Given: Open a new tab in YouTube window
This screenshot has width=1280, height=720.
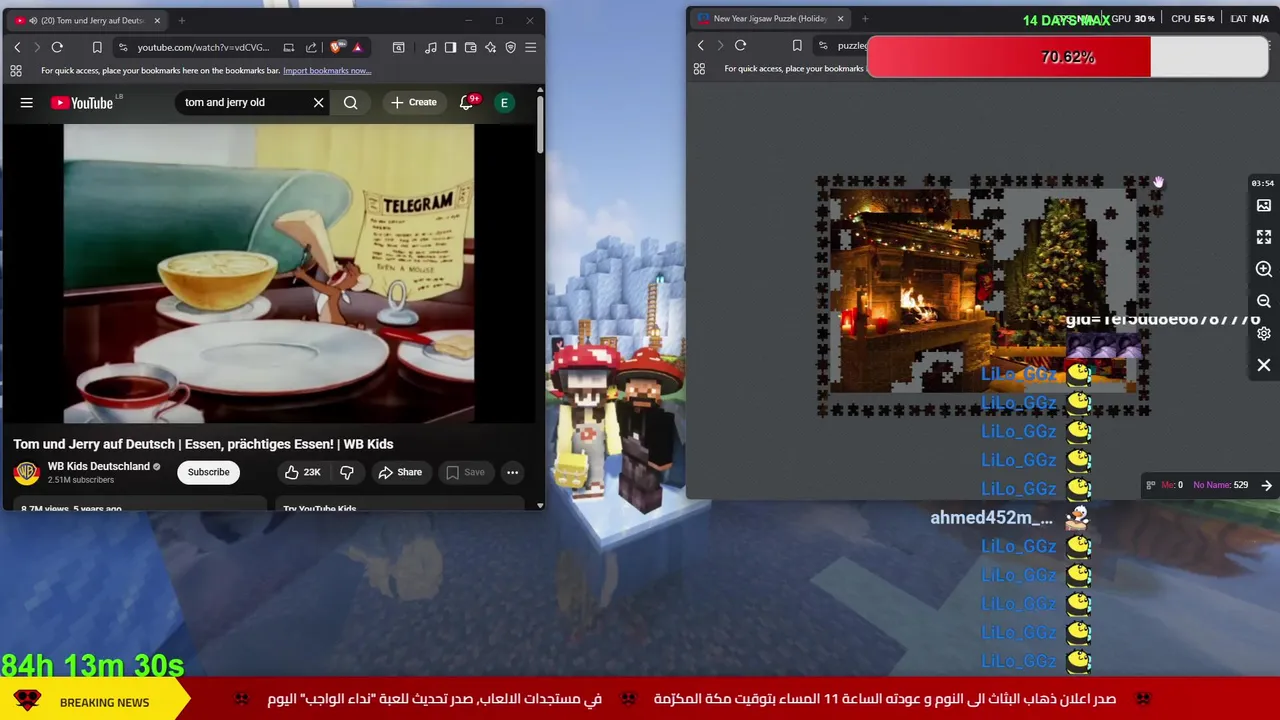Looking at the screenshot, I should (x=181, y=20).
